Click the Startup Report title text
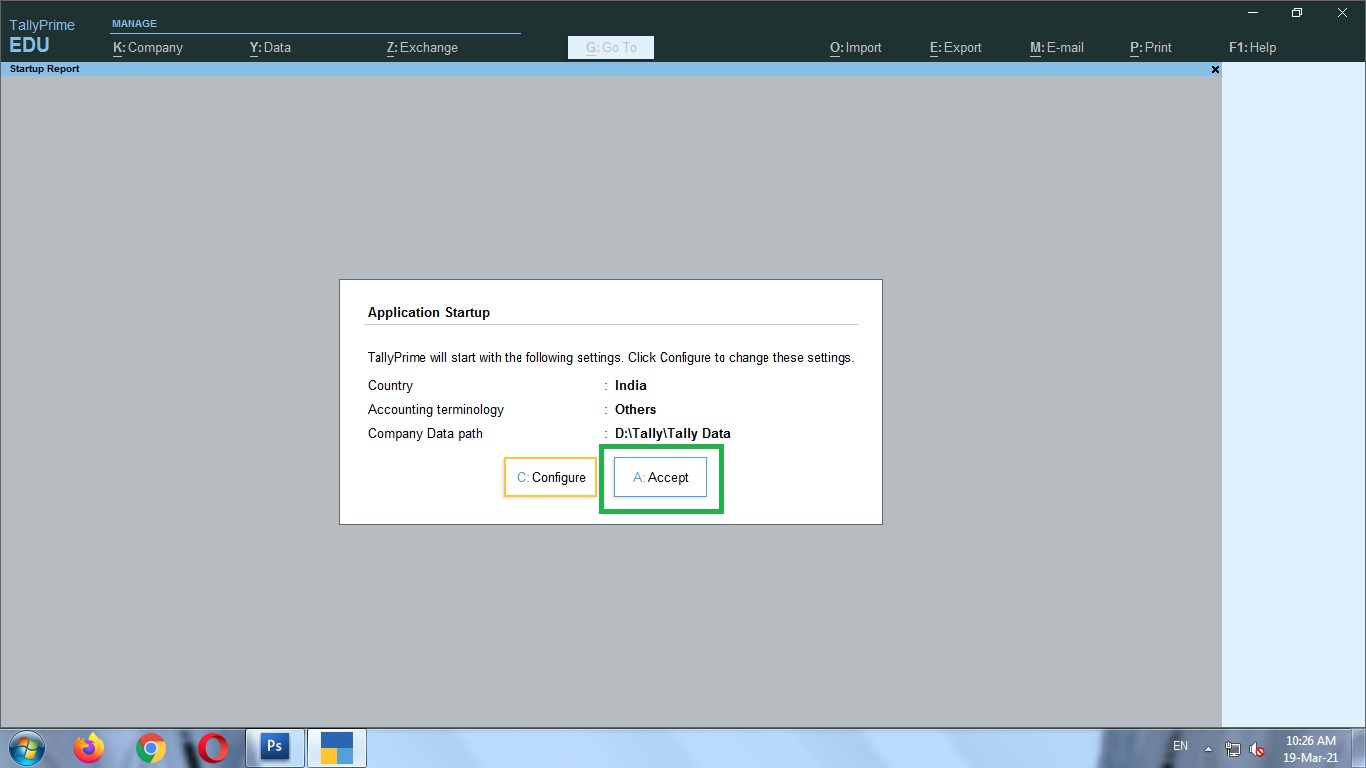 point(44,69)
